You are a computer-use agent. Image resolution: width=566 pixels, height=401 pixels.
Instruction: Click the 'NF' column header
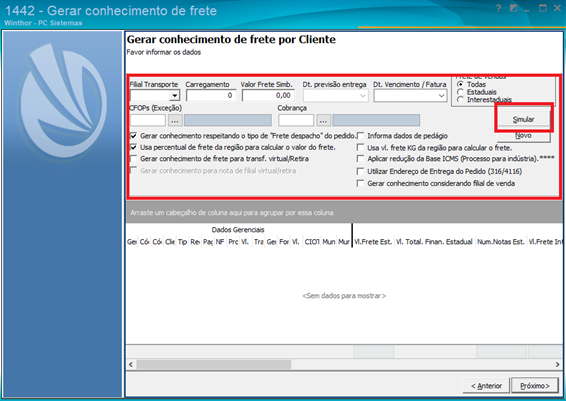click(x=220, y=242)
